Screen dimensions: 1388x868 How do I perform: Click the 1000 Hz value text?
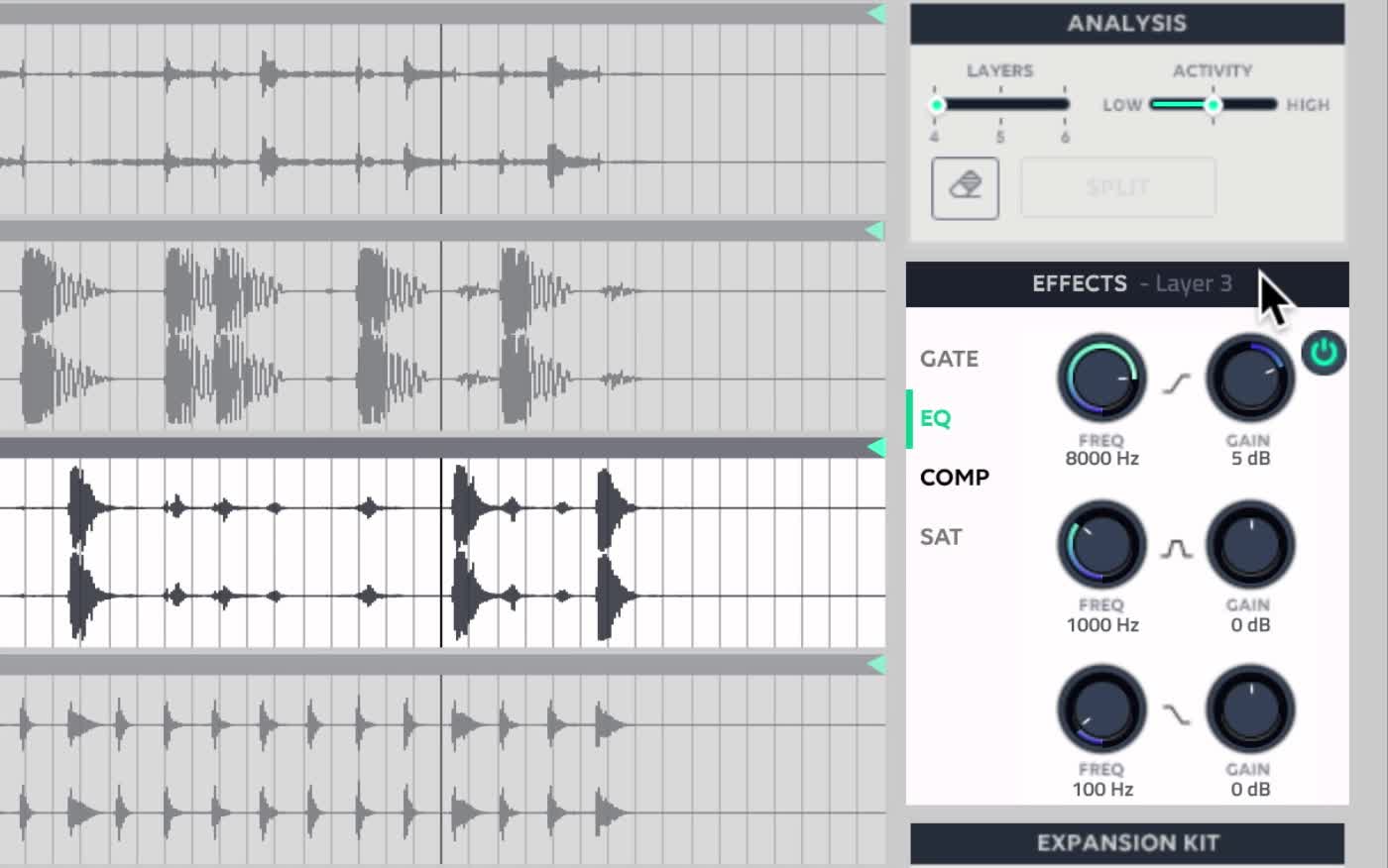1101,625
